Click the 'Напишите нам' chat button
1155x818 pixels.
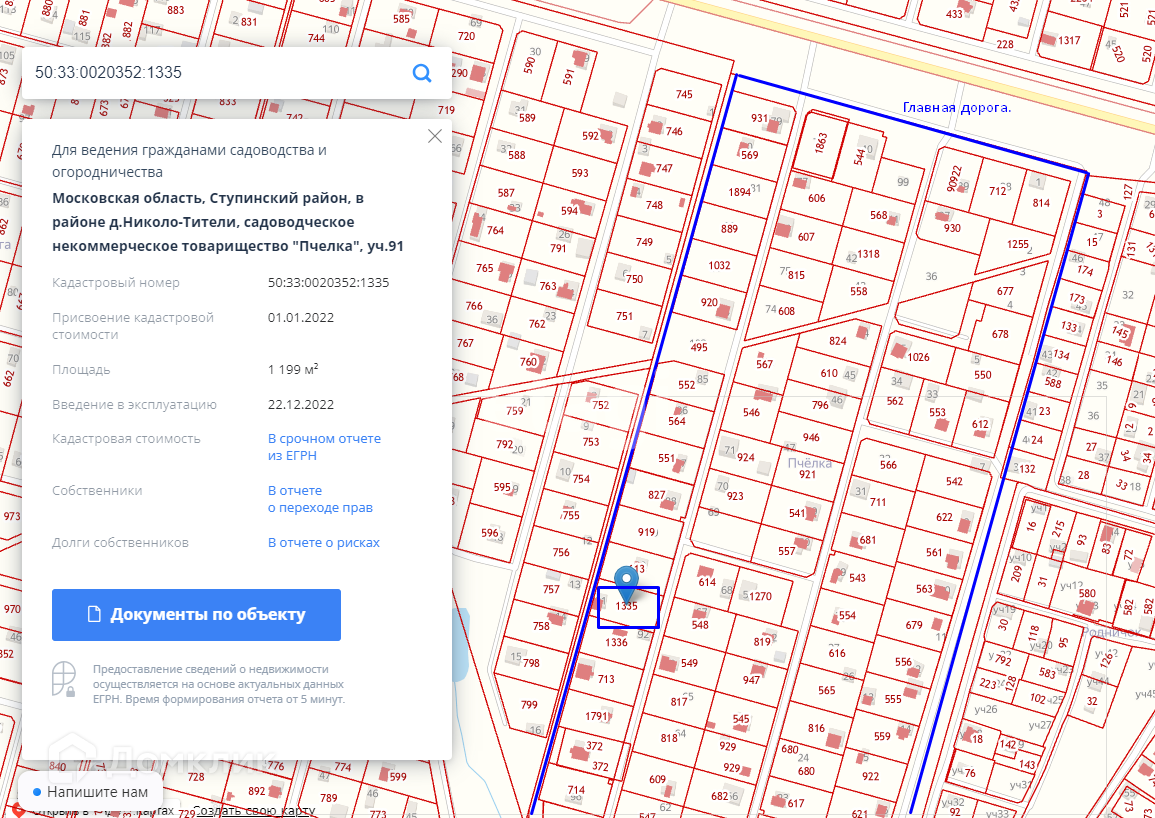click(x=90, y=792)
